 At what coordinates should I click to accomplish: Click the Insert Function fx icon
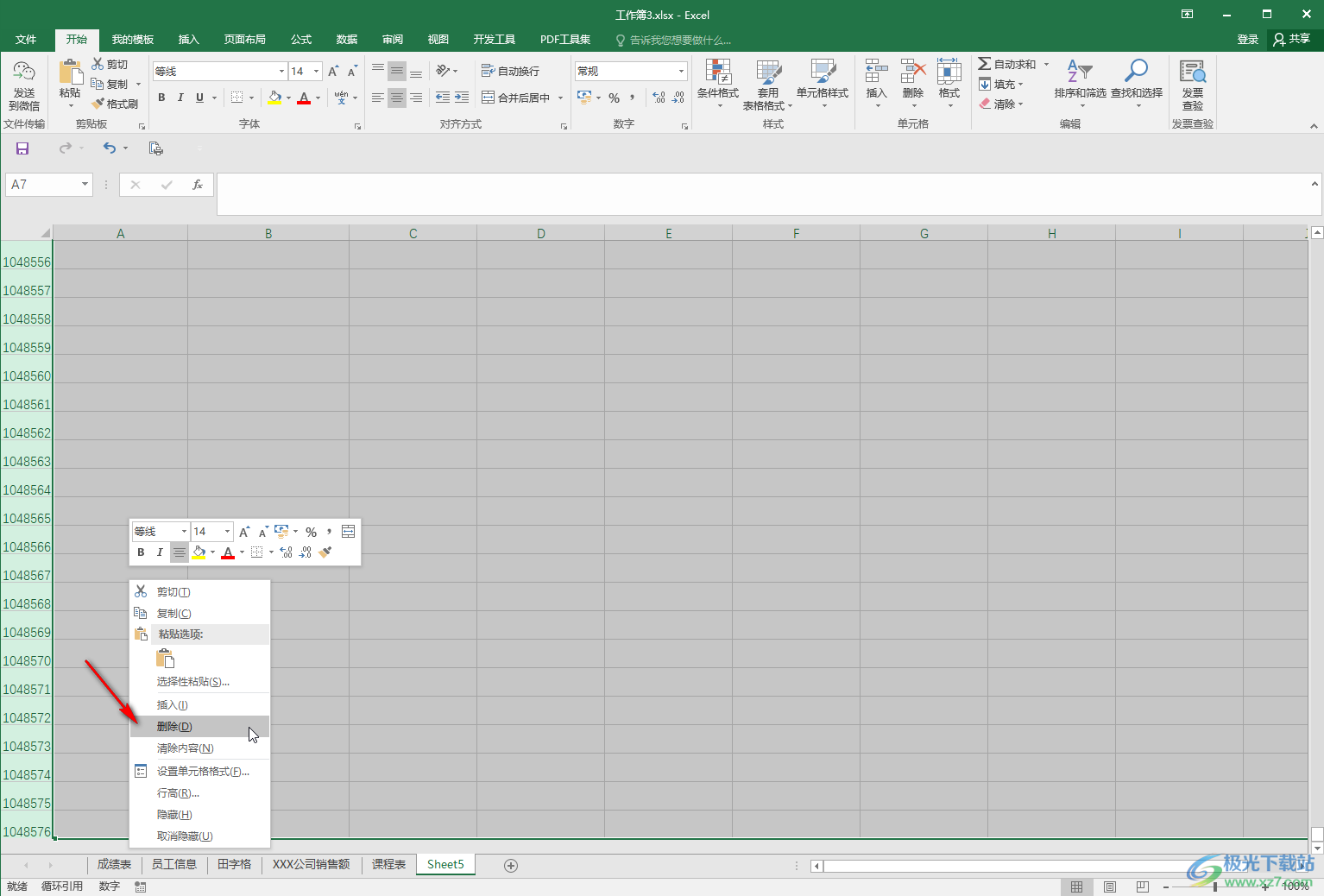[x=198, y=185]
